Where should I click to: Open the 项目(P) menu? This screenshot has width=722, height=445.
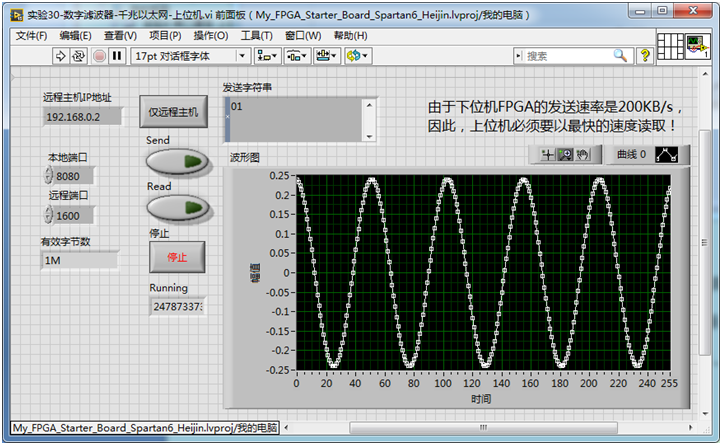165,36
